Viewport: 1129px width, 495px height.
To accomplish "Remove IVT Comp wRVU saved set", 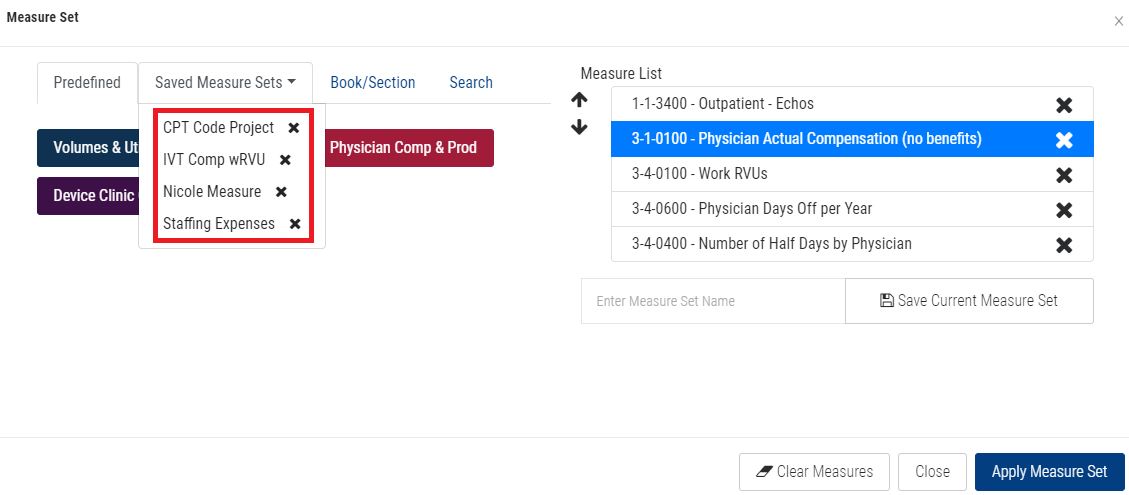I will tap(285, 160).
